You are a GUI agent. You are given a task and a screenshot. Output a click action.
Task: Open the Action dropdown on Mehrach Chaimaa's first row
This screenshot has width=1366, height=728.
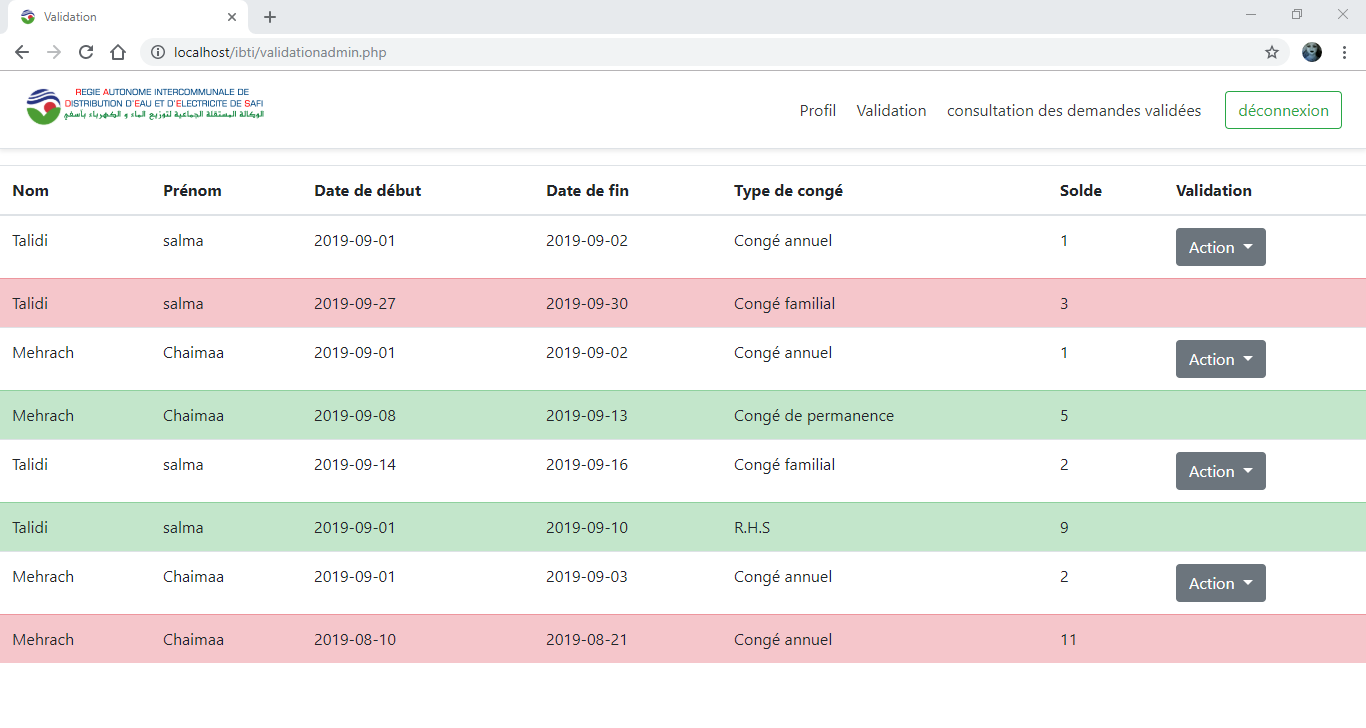1220,359
